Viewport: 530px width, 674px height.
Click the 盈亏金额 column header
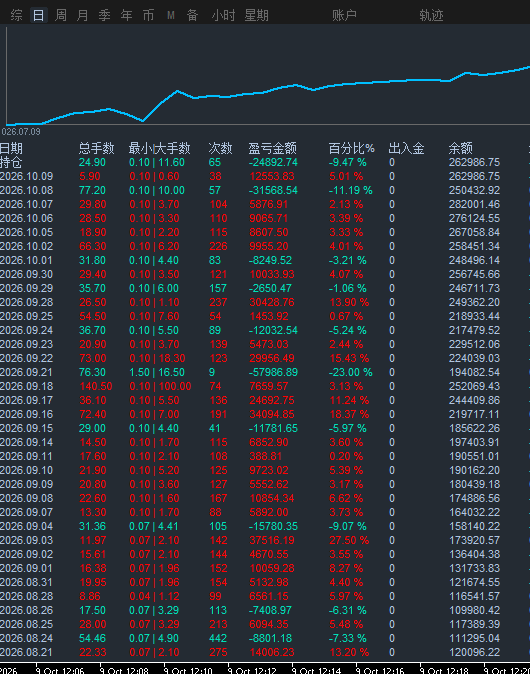[273, 149]
